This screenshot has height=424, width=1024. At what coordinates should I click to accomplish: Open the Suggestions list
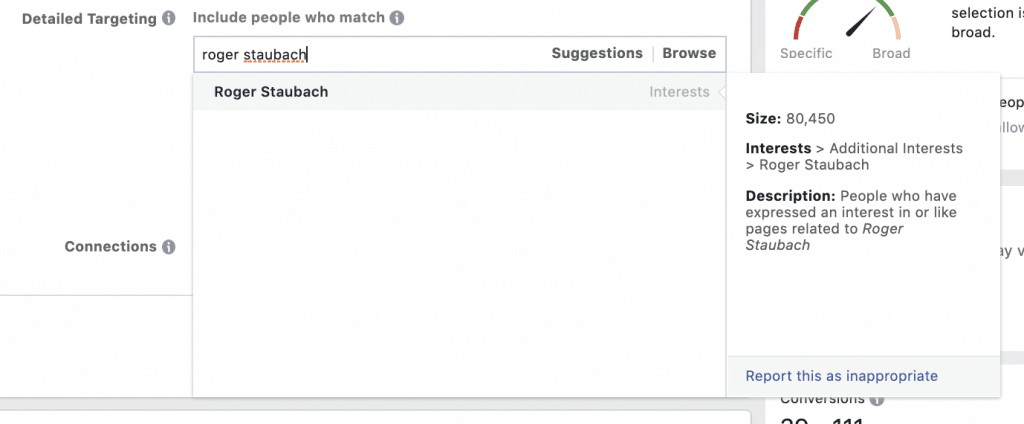click(x=597, y=54)
